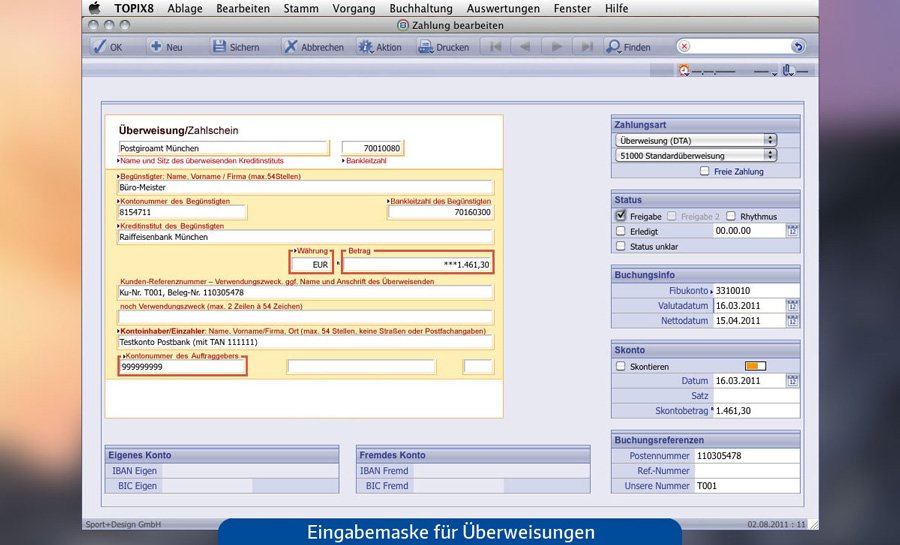This screenshot has width=900, height=545.
Task: Click the Ku-Nr. T001 reference field
Action: pos(305,292)
